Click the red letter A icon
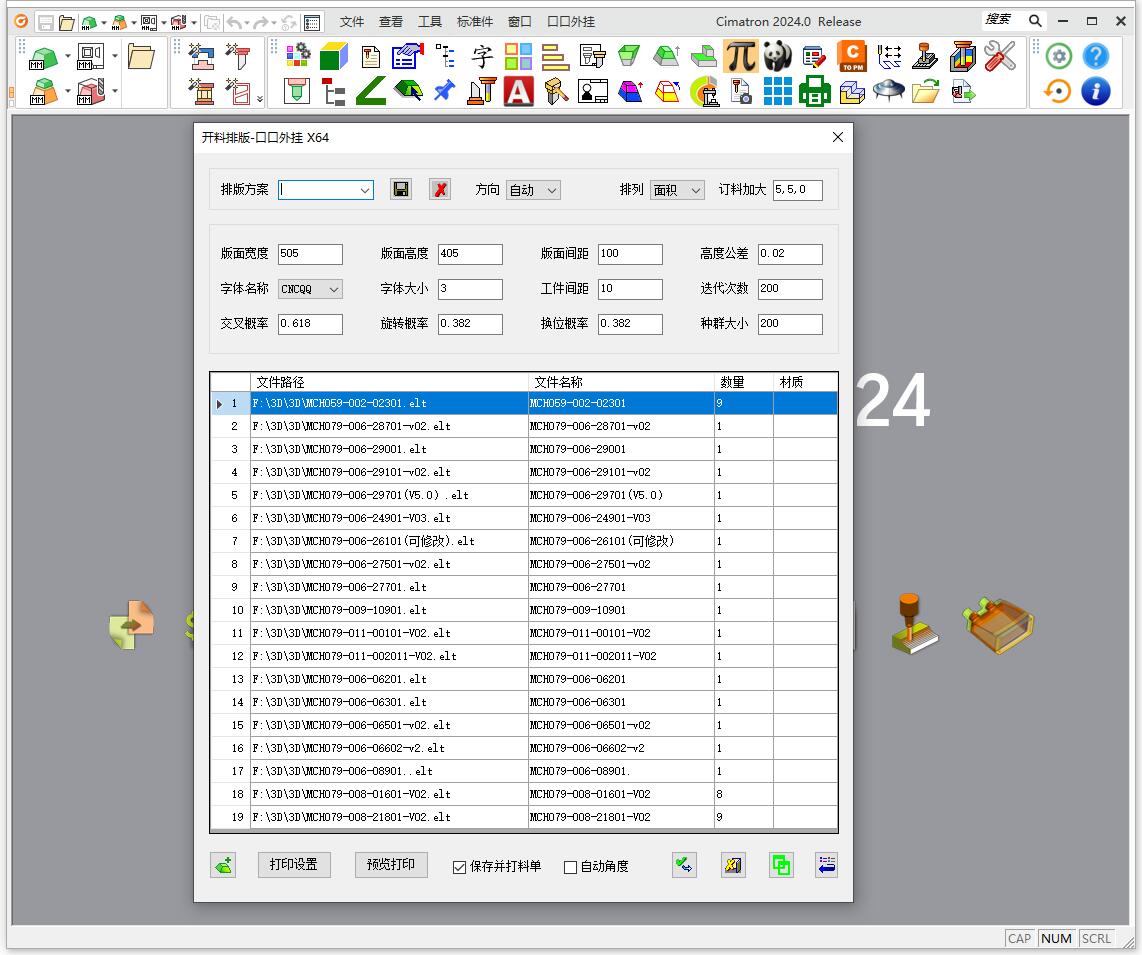This screenshot has height=955, width=1142. pos(518,92)
